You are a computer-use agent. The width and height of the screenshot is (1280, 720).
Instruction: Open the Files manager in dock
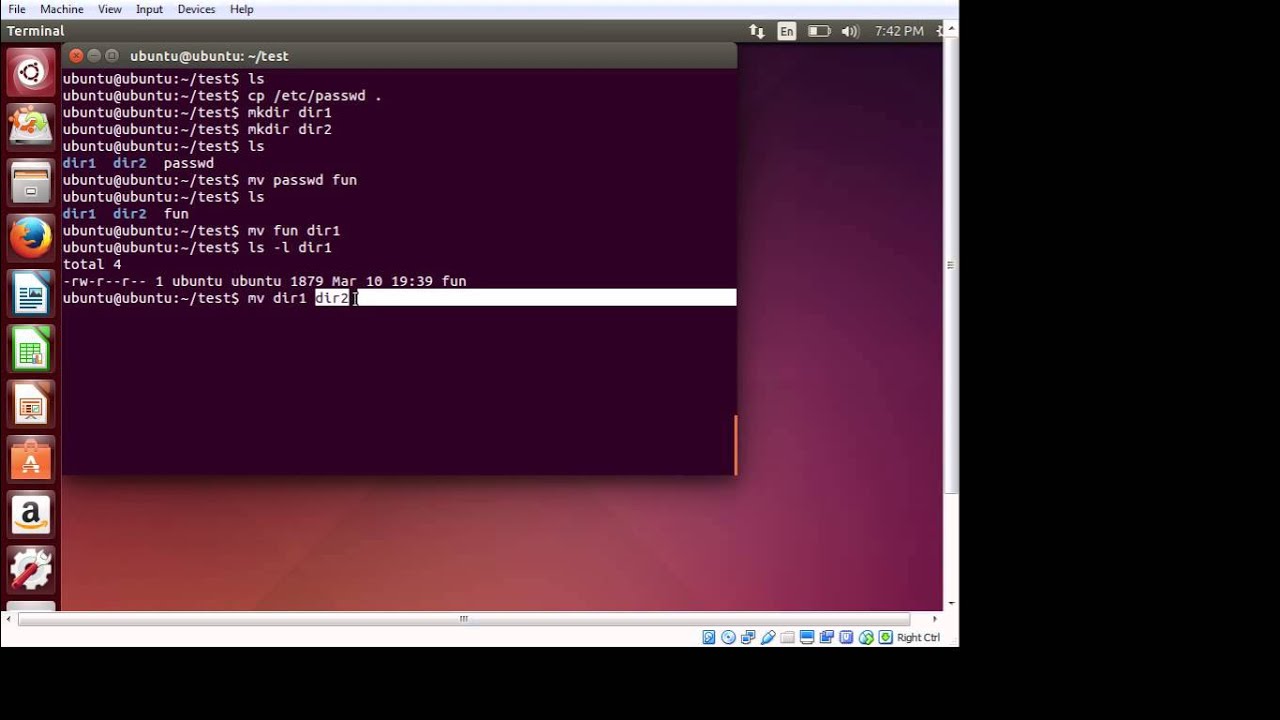coord(31,183)
